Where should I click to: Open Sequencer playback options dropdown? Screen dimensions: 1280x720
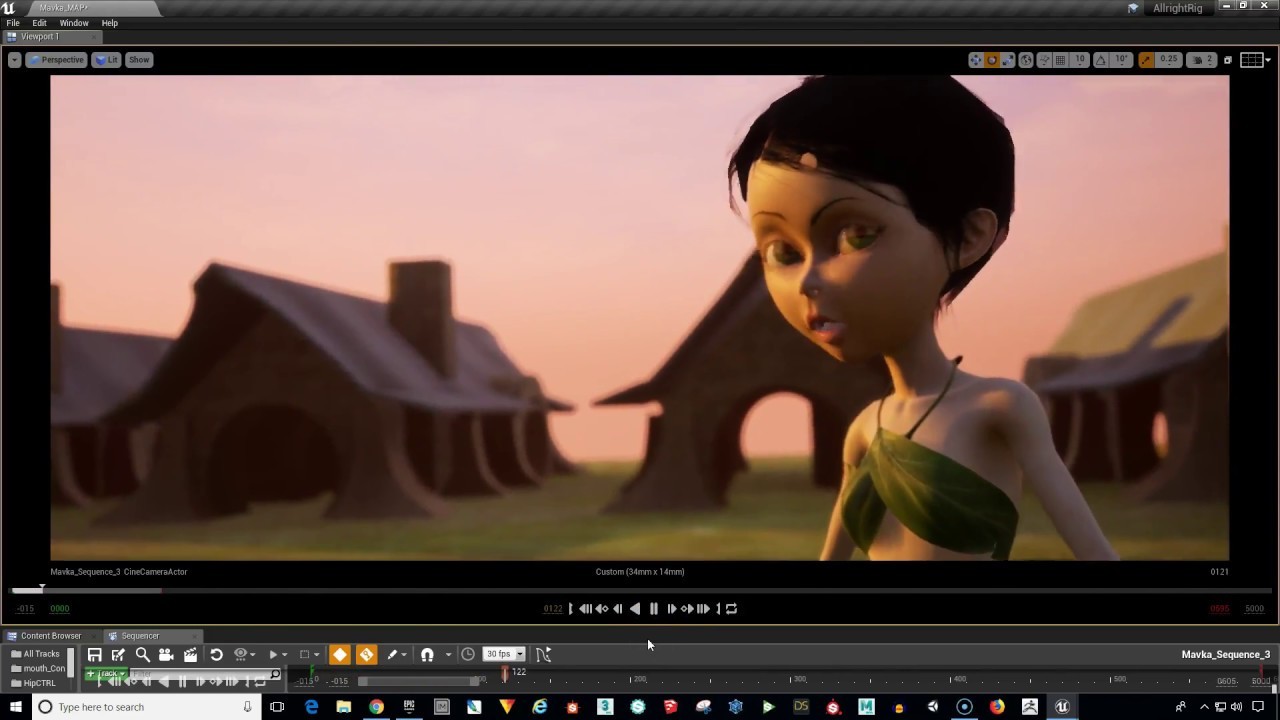277,655
